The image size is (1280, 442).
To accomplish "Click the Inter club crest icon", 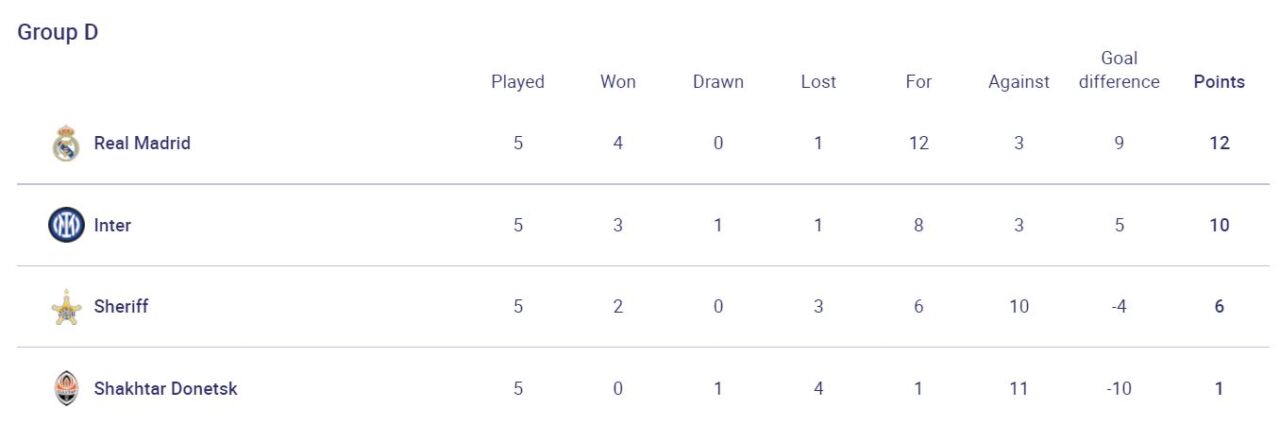I will tap(66, 225).
